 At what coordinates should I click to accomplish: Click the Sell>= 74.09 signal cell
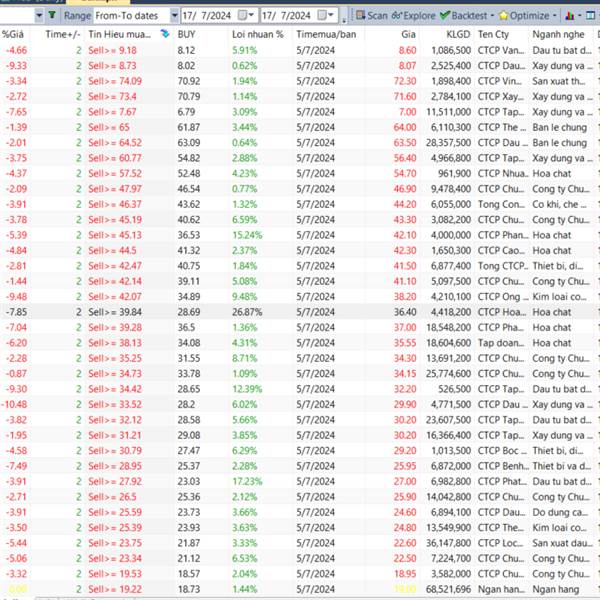pyautogui.click(x=115, y=81)
